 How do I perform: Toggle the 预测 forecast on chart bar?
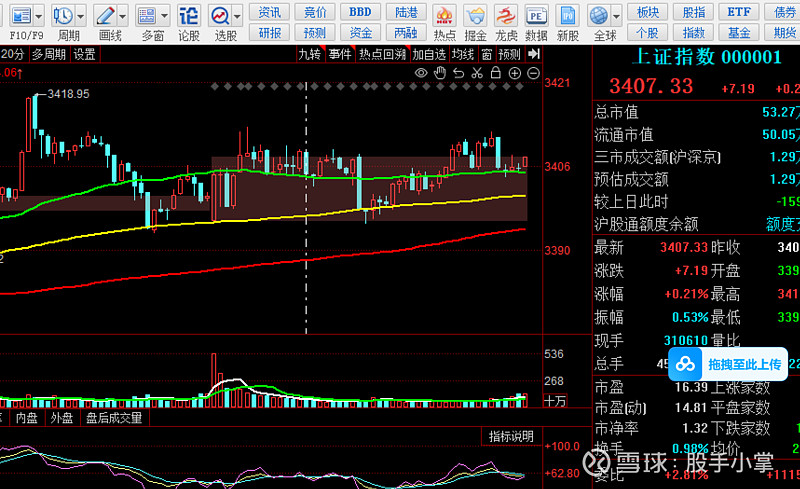pyautogui.click(x=510, y=54)
